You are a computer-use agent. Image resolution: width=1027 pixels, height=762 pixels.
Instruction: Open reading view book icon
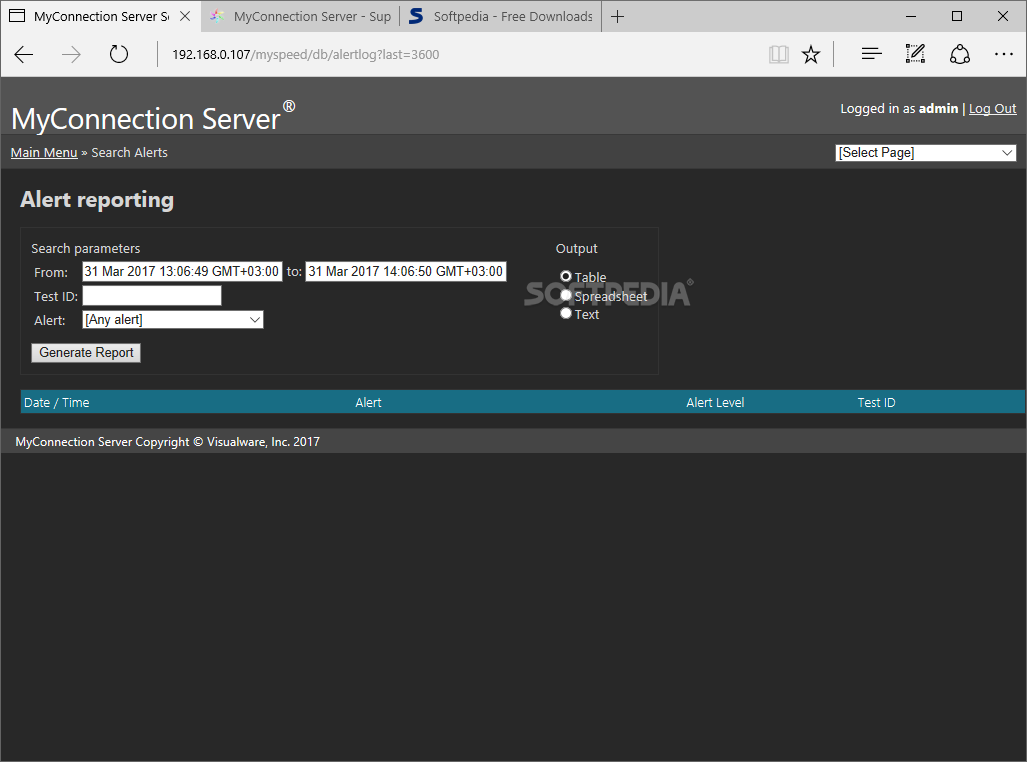[x=778, y=54]
